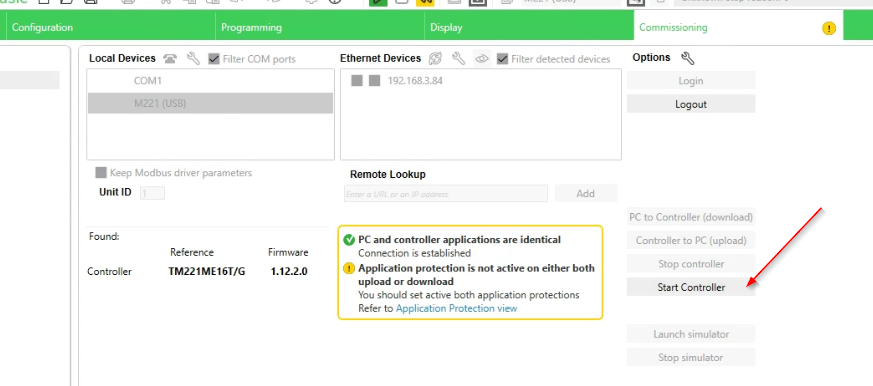Click the green checkmark status icon

pyautogui.click(x=349, y=240)
